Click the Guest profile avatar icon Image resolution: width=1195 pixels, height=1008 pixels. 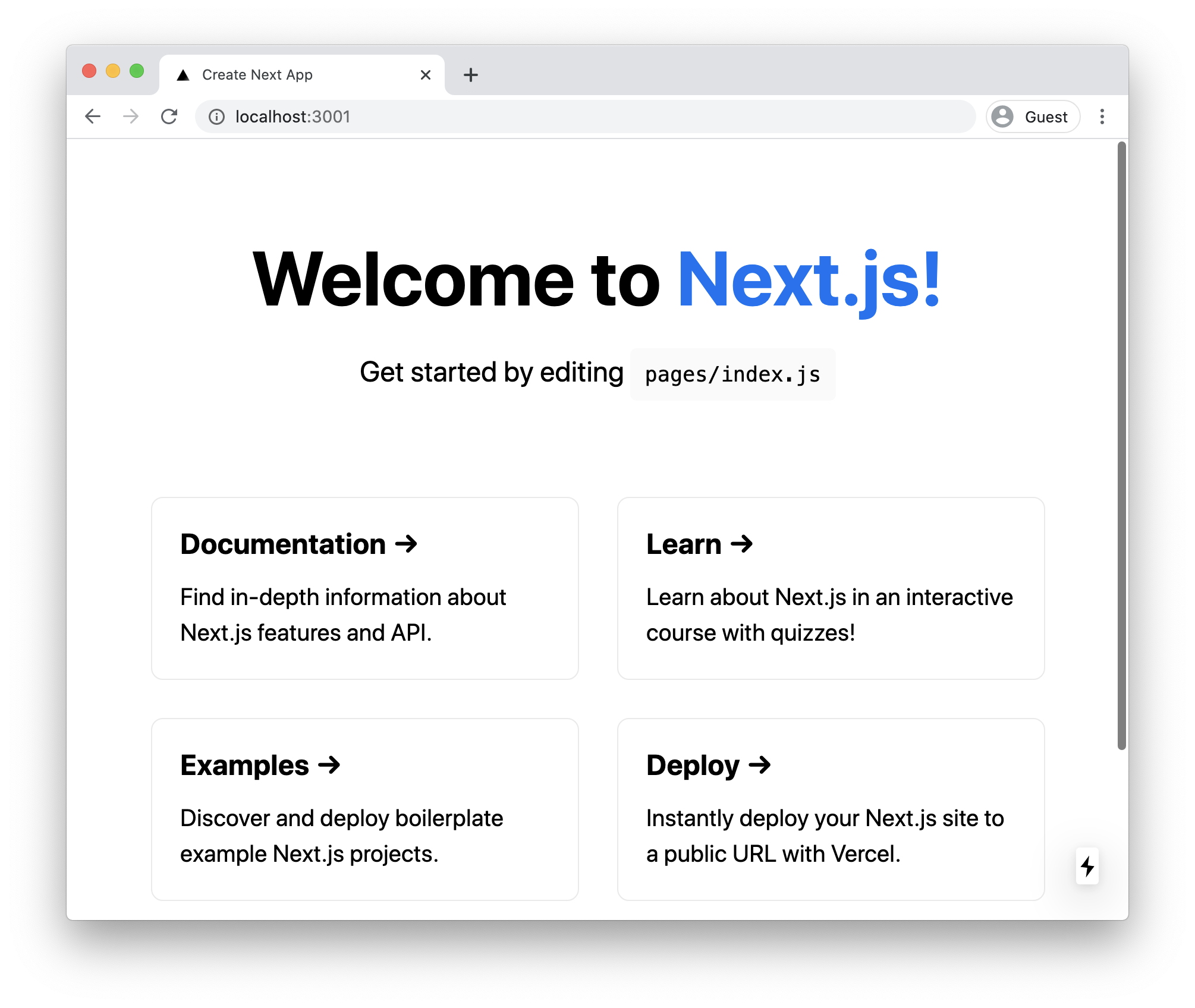[x=1002, y=116]
